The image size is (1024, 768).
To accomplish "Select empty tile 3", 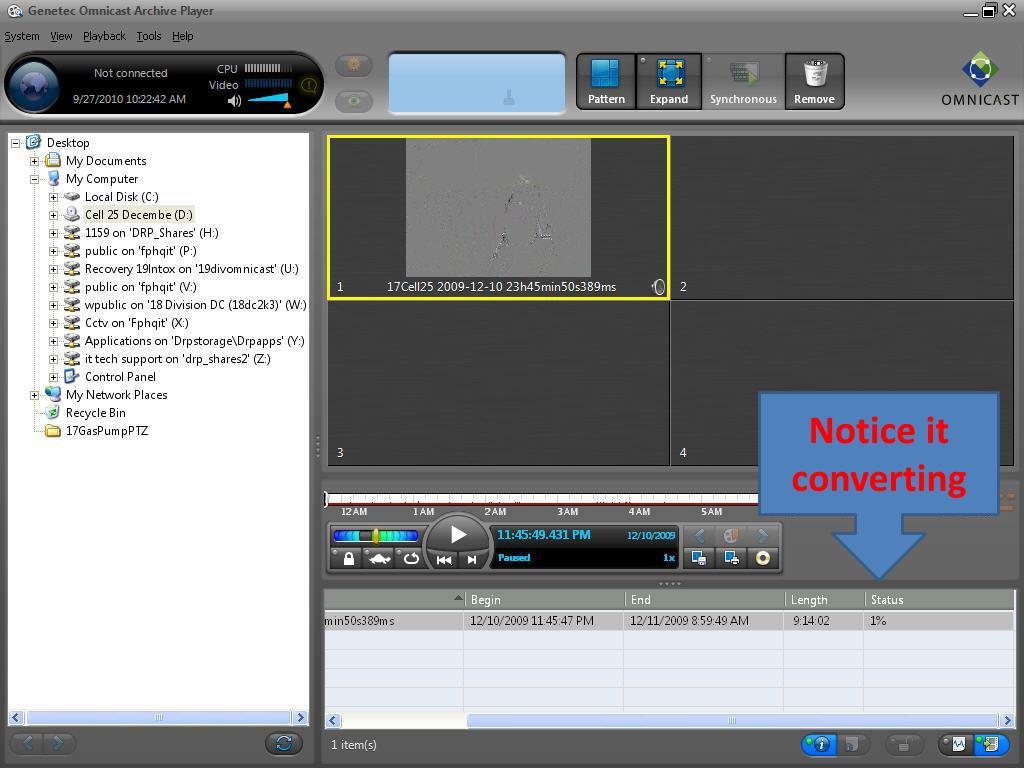I will 498,383.
